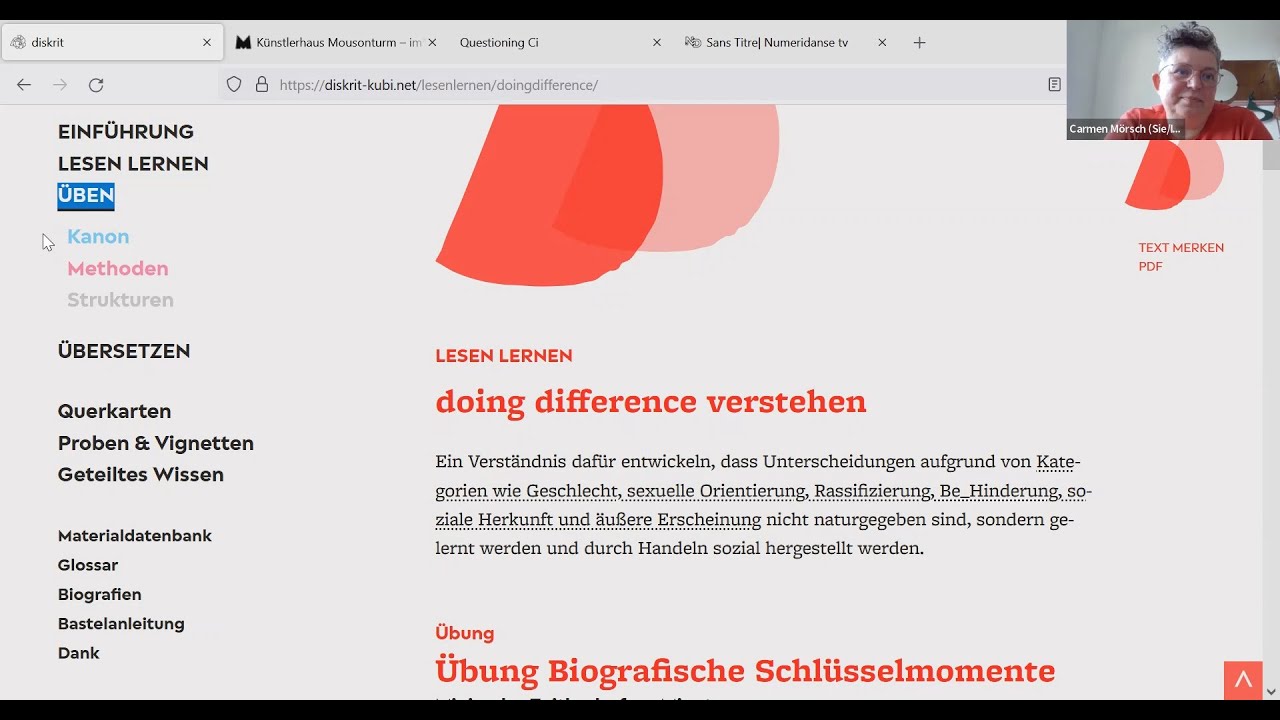Viewport: 1280px width, 720px height.
Task: Open Proben & Vignetten link
Action: 156,443
